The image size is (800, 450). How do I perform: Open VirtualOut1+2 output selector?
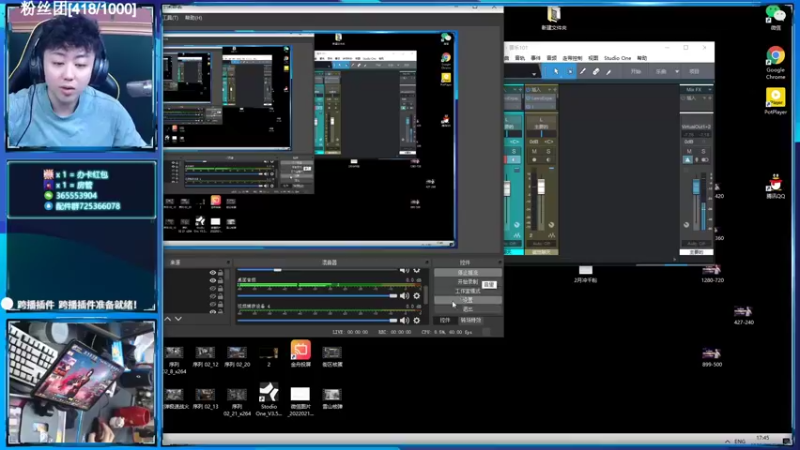click(696, 127)
